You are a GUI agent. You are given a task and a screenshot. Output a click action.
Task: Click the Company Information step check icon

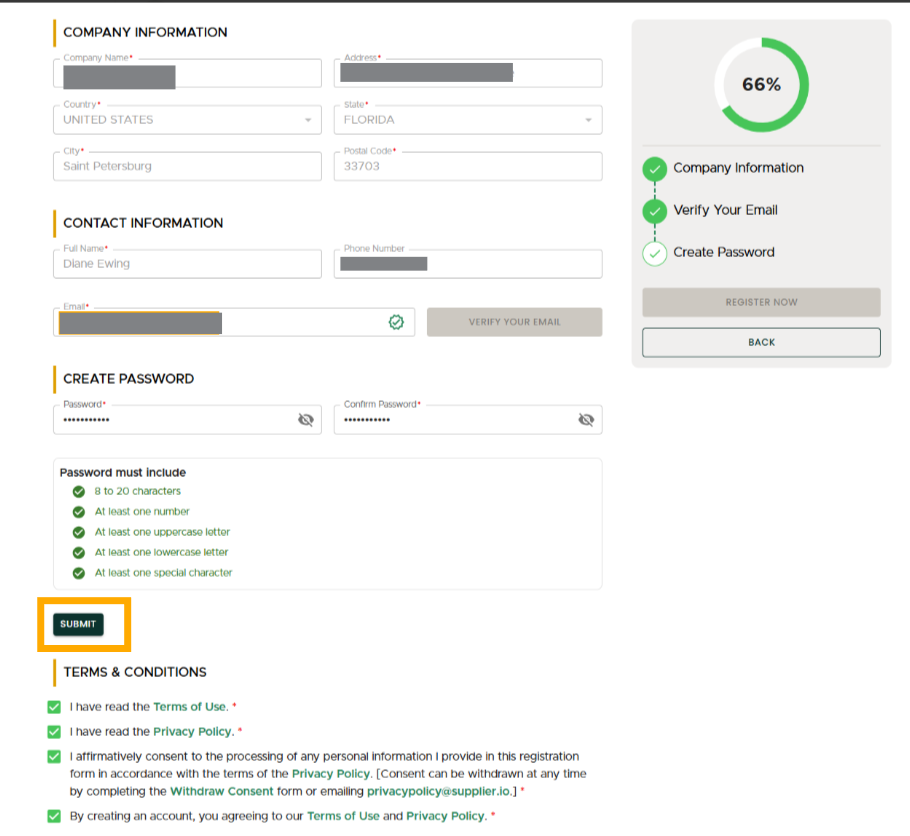pos(654,169)
